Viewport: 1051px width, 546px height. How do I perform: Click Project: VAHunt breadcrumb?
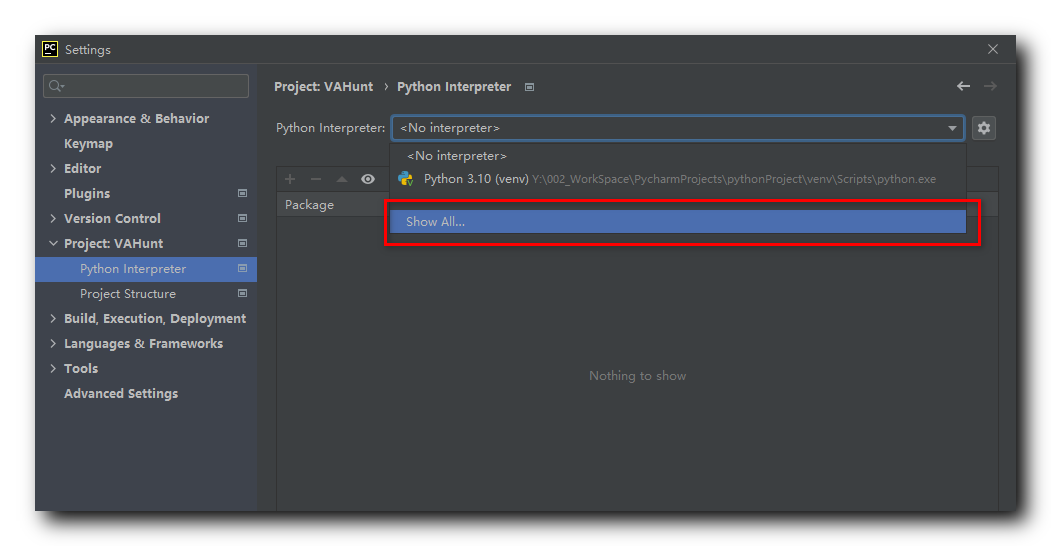coord(324,86)
